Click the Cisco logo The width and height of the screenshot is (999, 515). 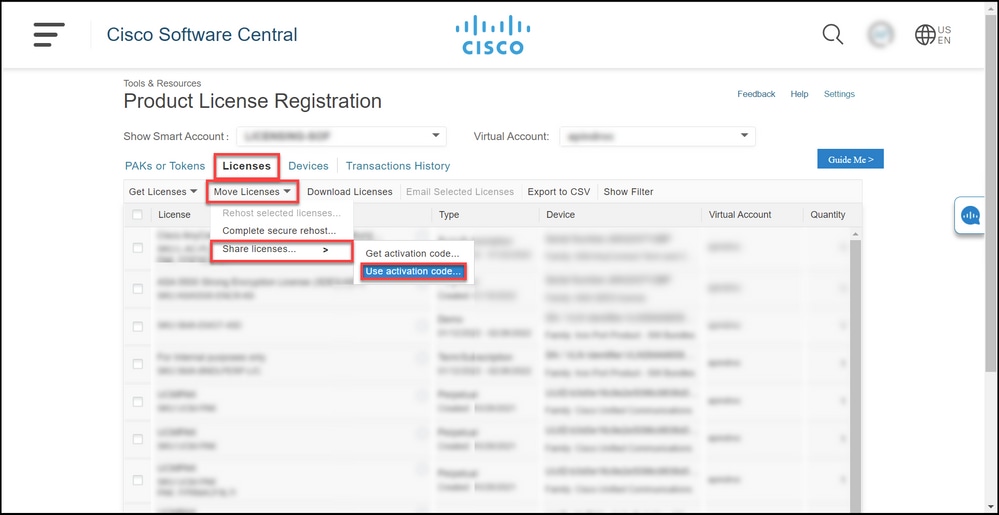point(493,35)
